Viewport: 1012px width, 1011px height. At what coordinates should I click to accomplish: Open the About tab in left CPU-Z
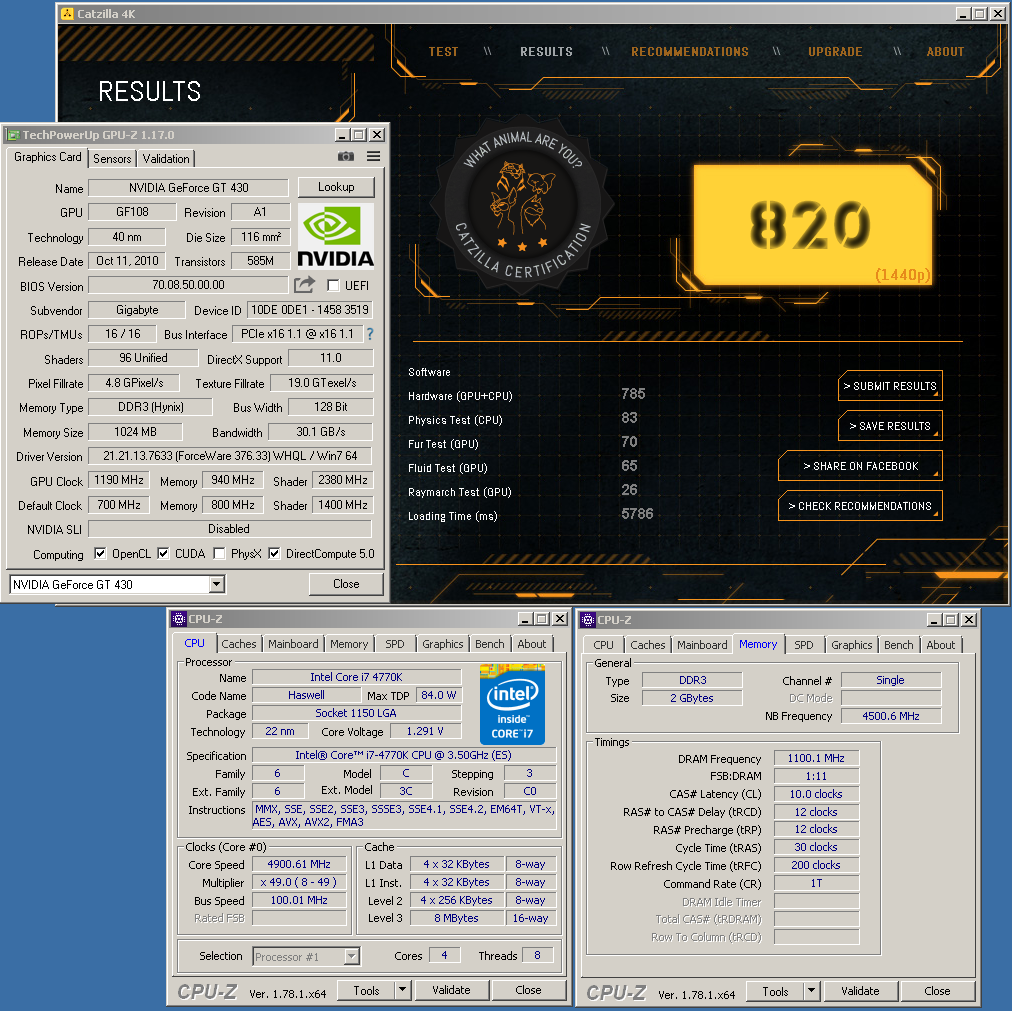pos(532,644)
